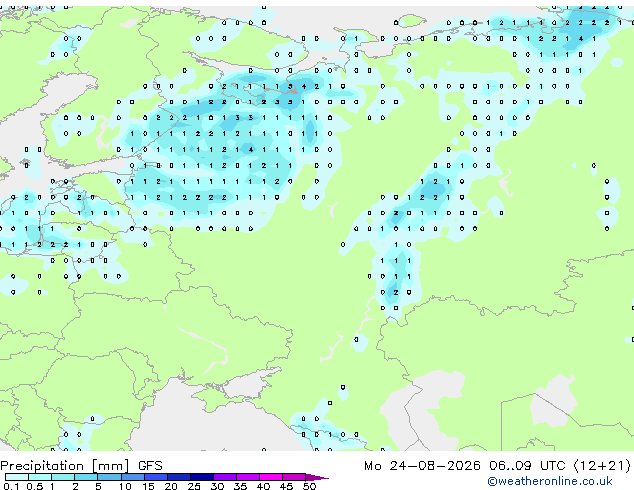This screenshot has width=634, height=490.
Task: Click the 45–50 mm legend color swatch
Action: (294, 477)
